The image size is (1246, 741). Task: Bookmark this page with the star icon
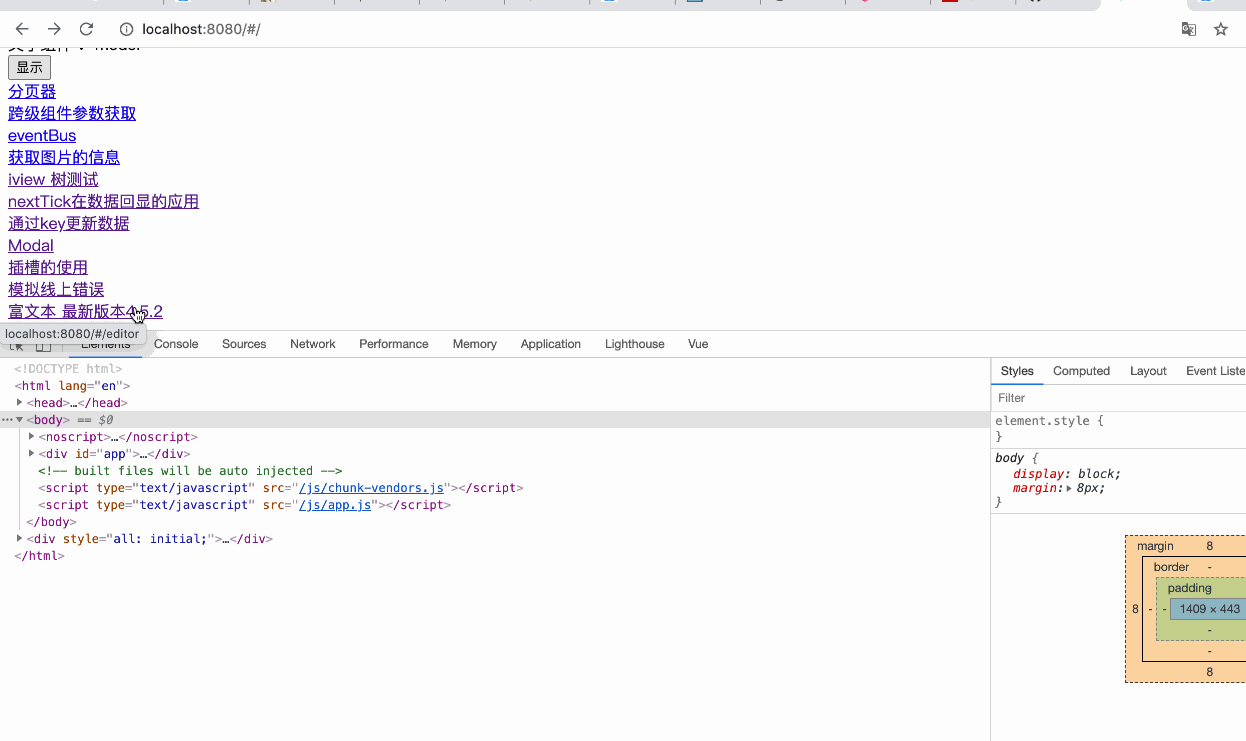[1220, 29]
